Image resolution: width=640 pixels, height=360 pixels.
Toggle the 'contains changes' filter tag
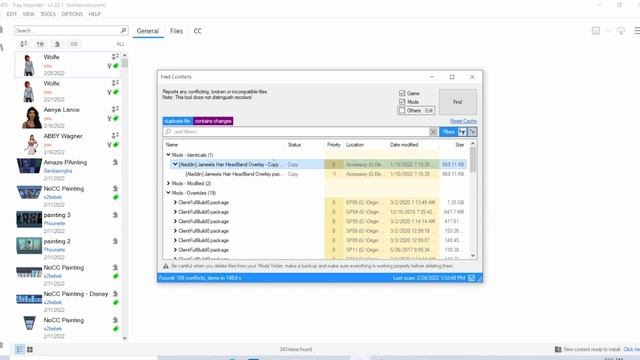pos(213,121)
